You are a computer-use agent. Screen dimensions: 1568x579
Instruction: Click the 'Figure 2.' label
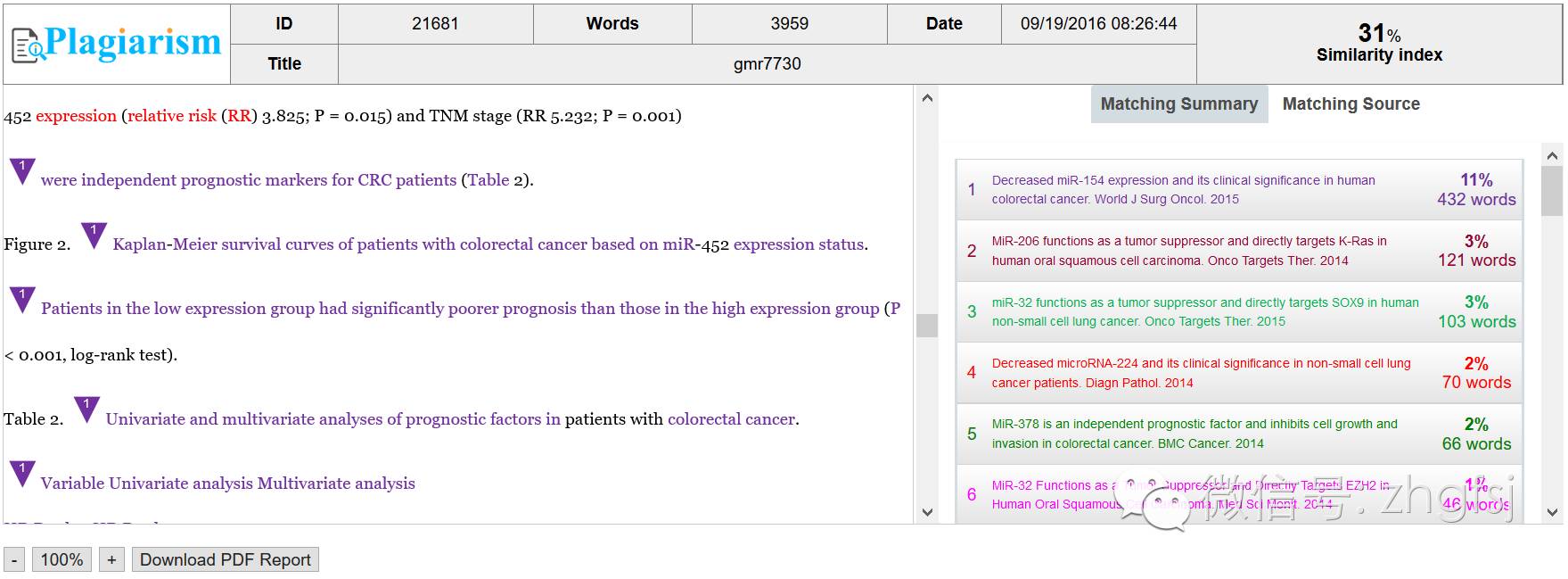point(37,244)
